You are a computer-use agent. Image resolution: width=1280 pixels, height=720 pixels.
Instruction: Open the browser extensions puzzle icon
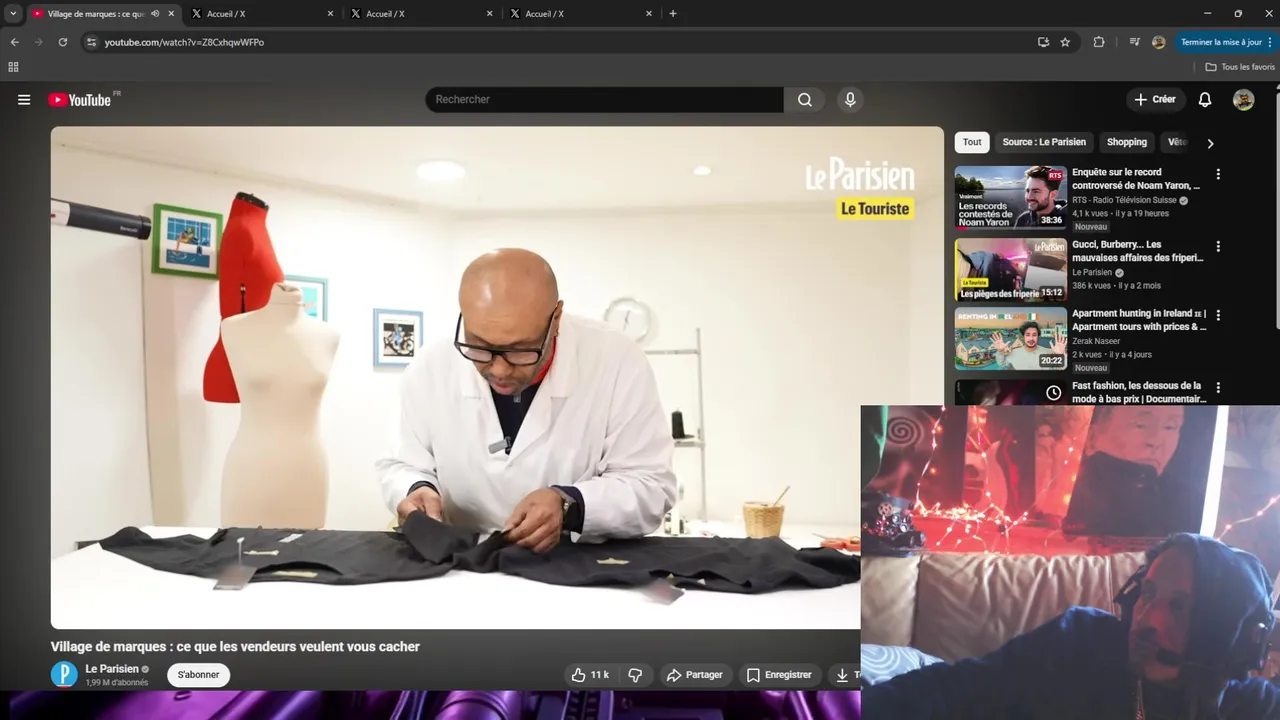pos(1099,42)
